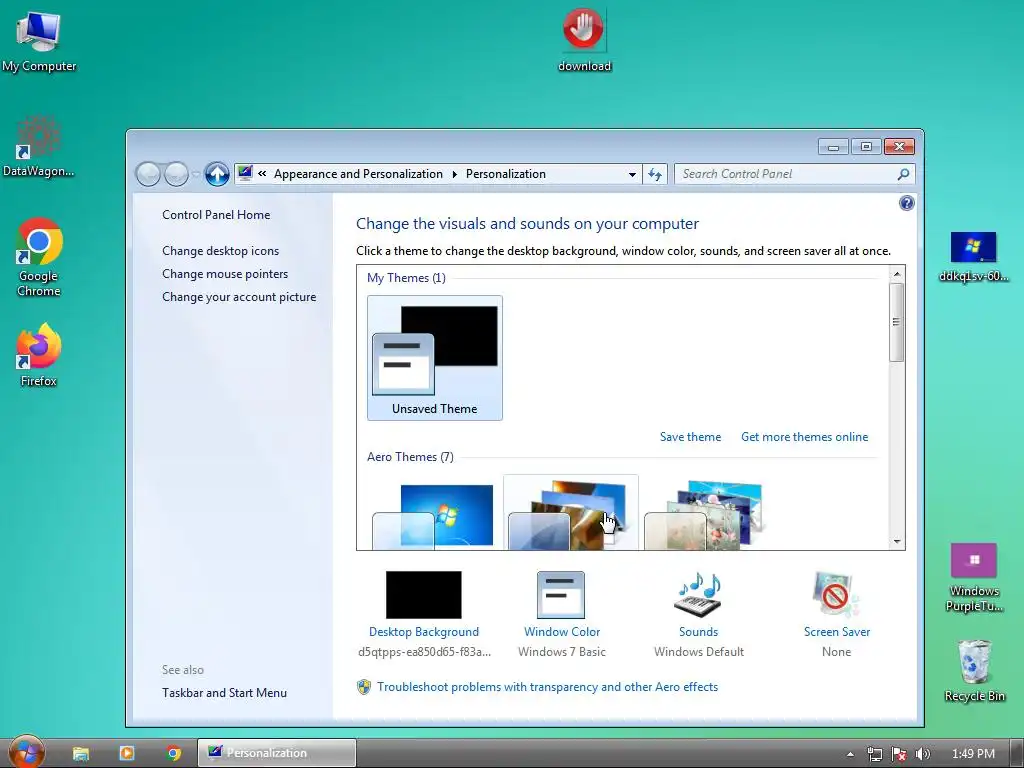Click Desktop Background link text

point(424,632)
